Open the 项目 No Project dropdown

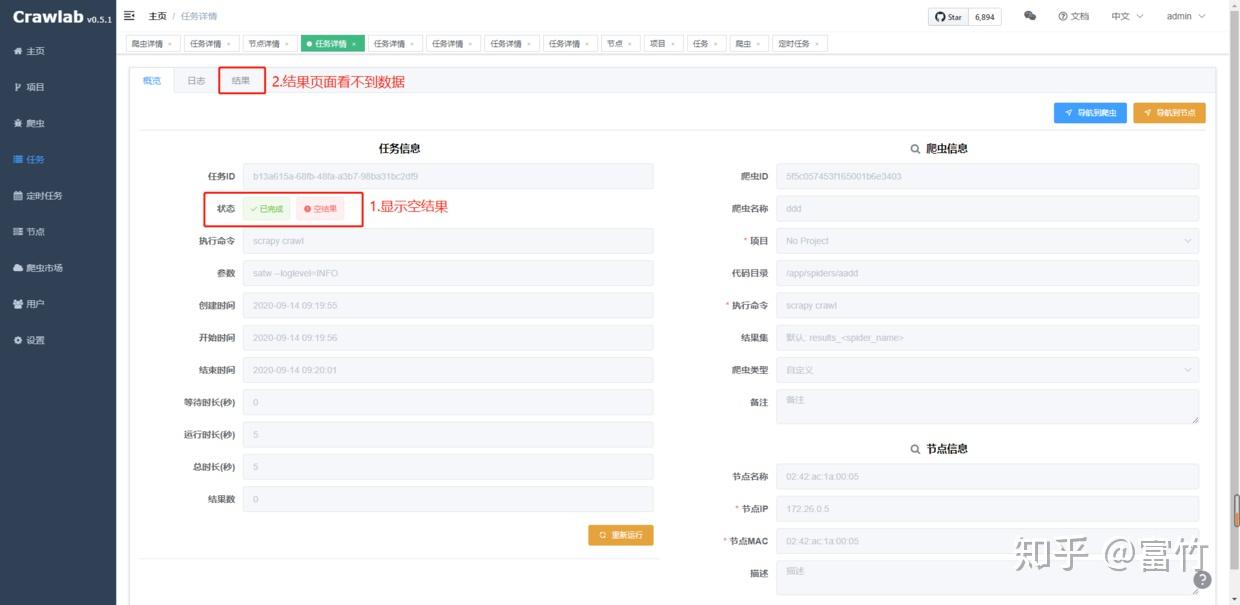987,240
